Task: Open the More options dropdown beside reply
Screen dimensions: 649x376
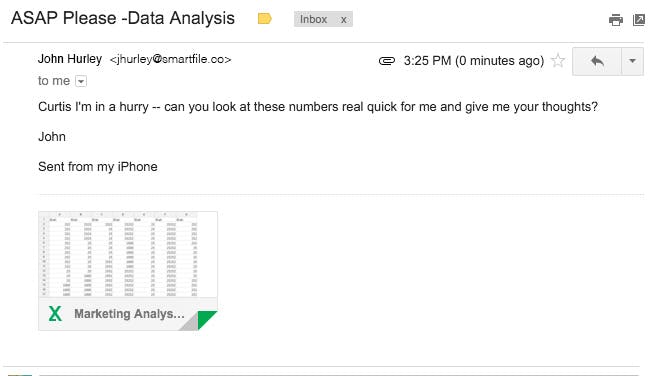Action: pos(632,61)
